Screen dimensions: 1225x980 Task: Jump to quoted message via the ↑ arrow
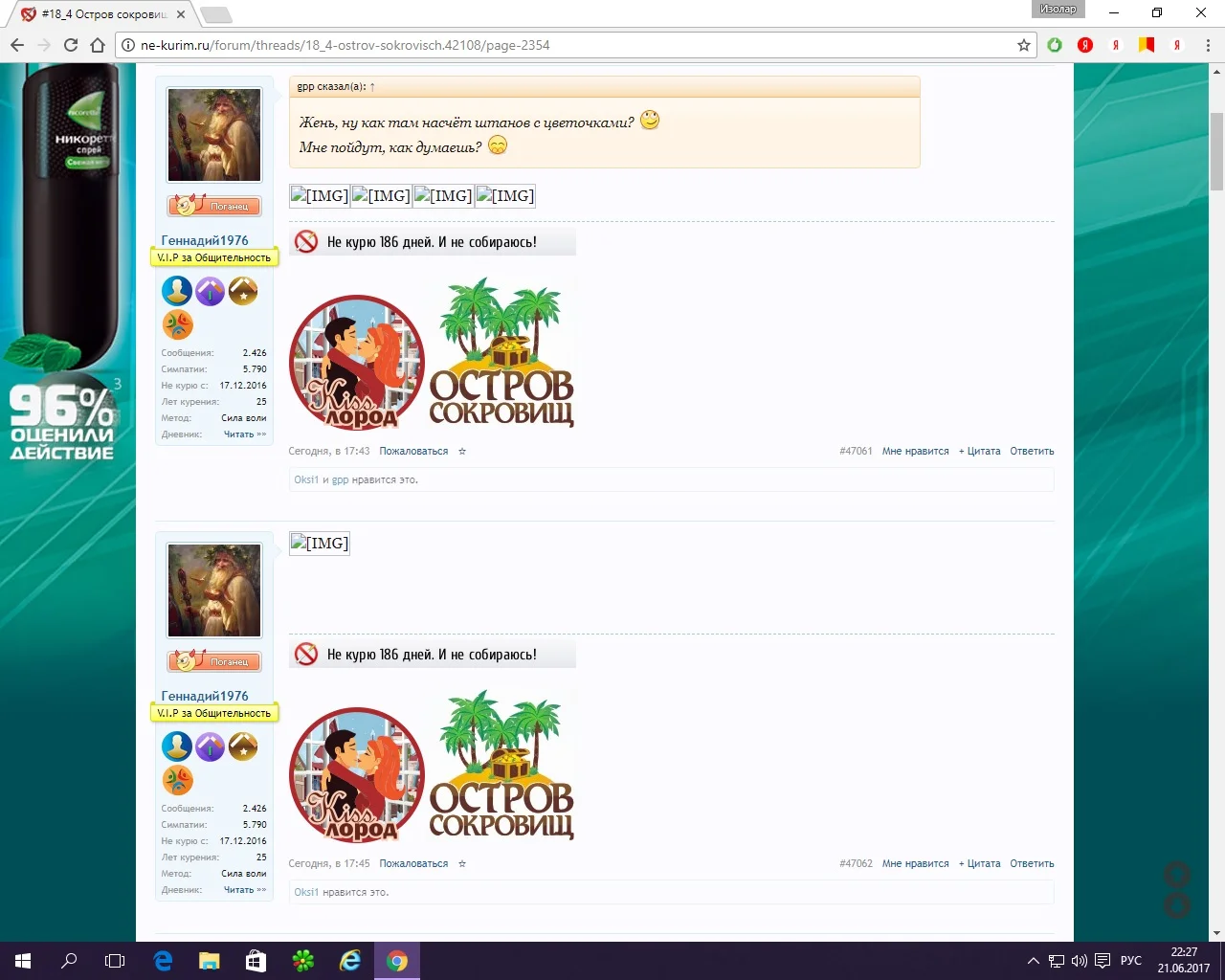coord(371,86)
